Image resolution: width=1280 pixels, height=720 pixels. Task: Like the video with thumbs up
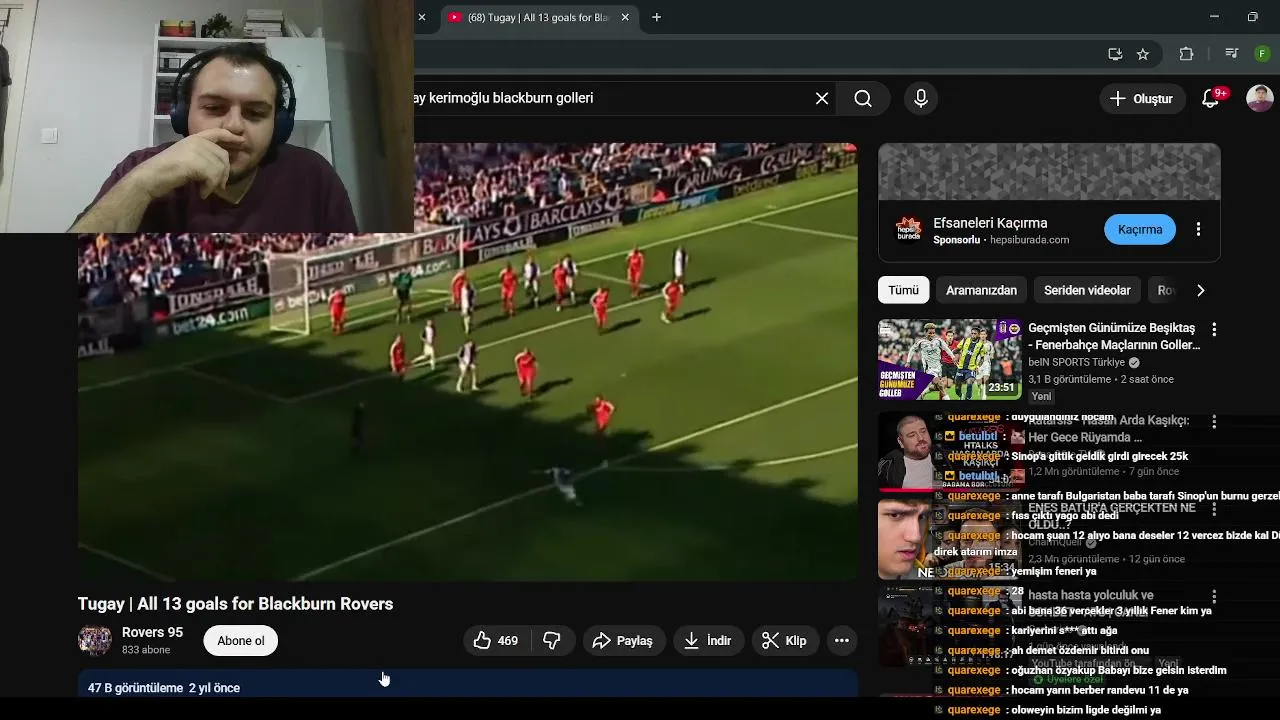click(x=497, y=641)
